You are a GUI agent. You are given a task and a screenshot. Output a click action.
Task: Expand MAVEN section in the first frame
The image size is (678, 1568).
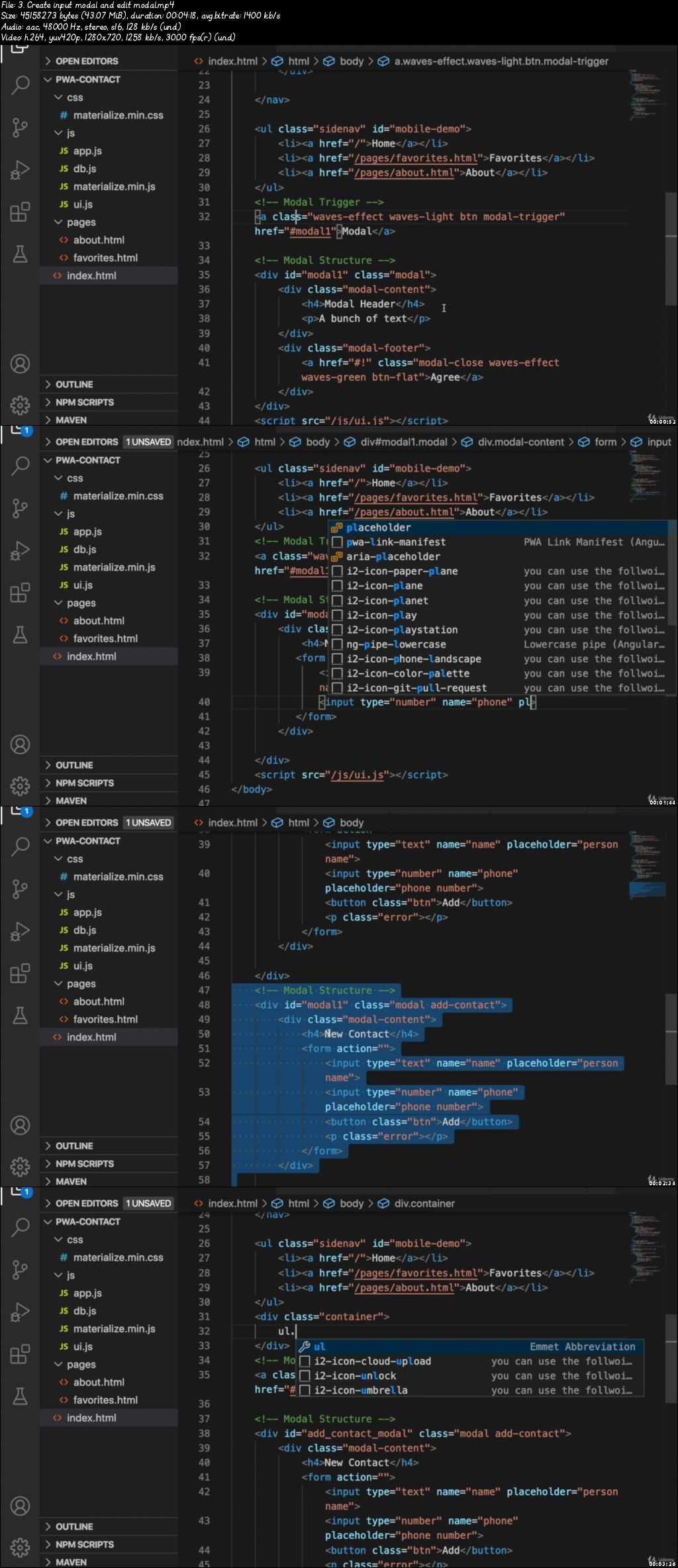(48, 420)
